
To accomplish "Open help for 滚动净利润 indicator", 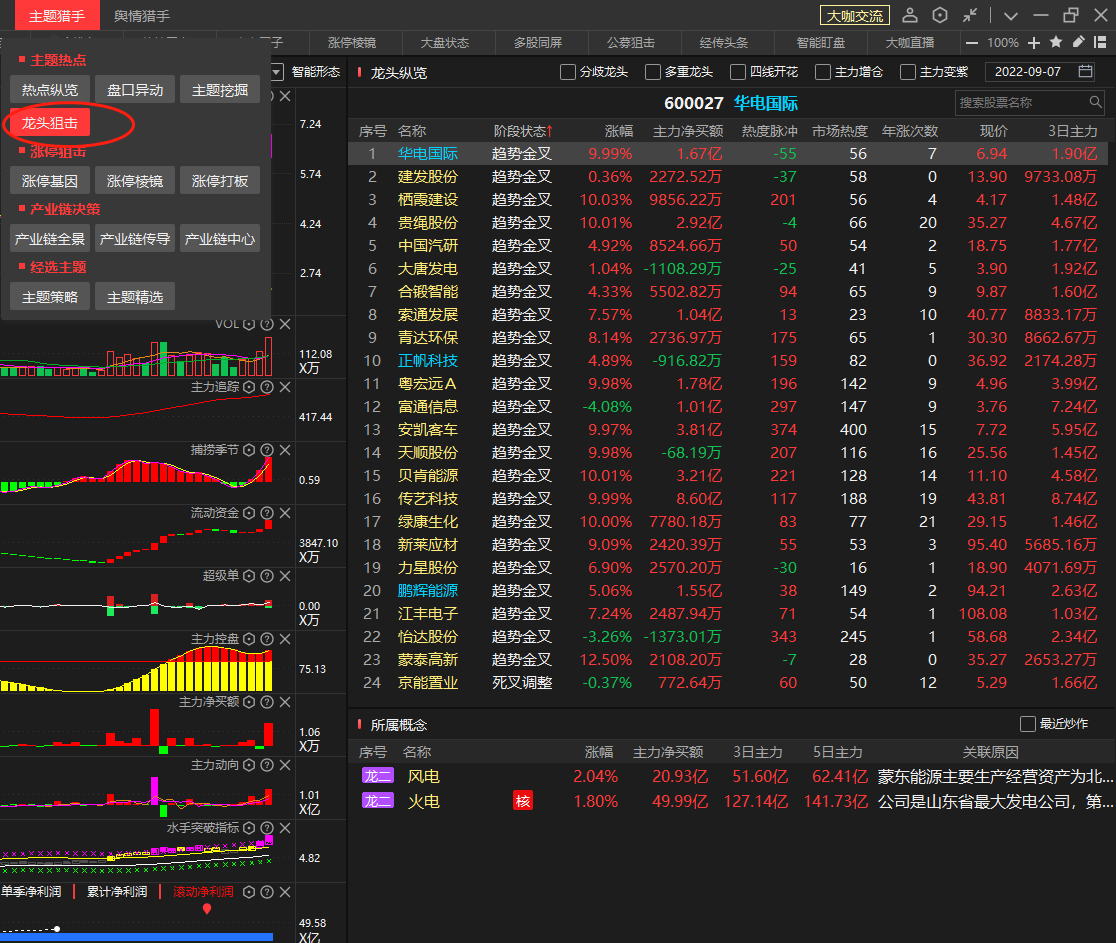I will click(267, 892).
